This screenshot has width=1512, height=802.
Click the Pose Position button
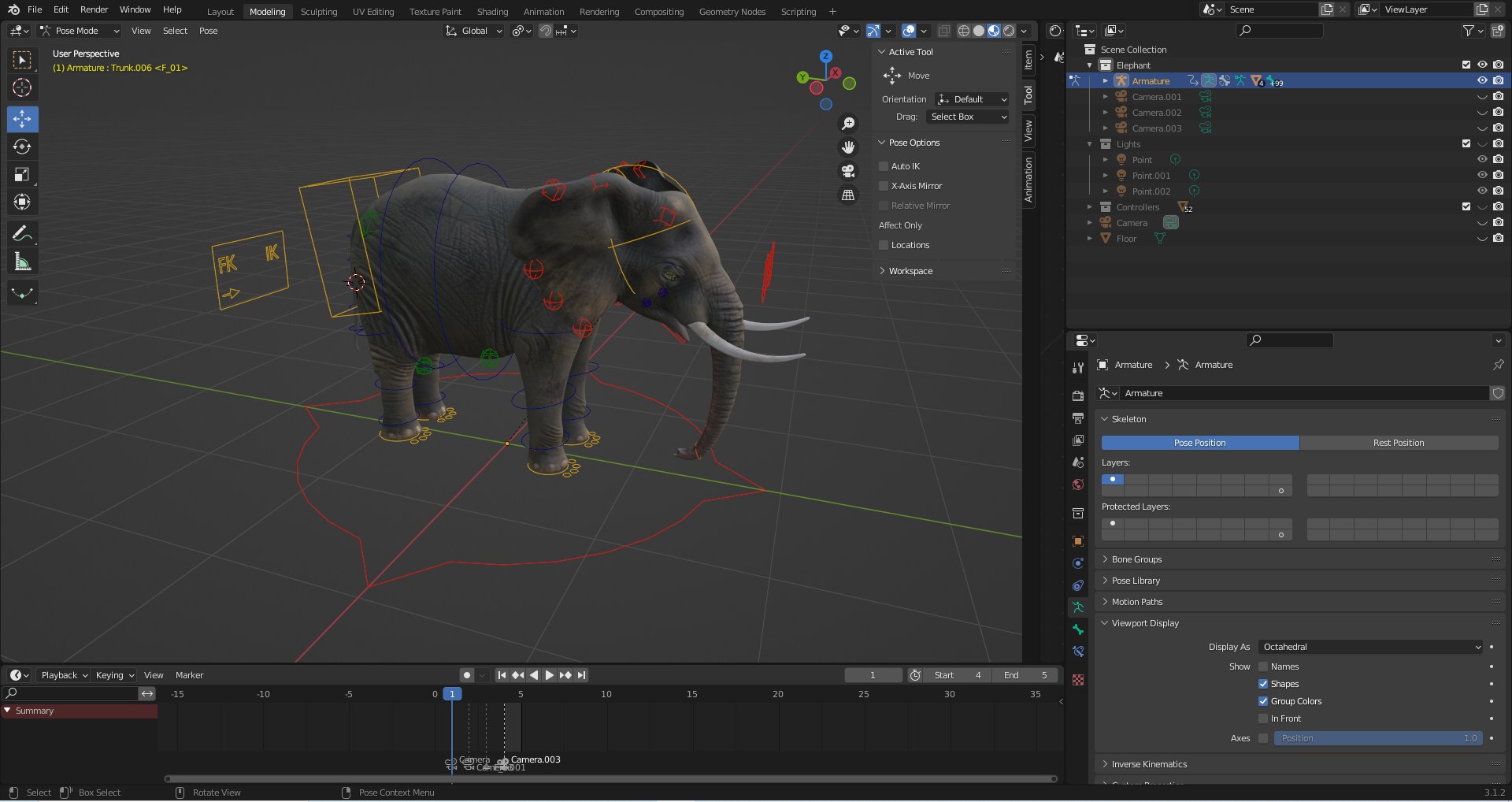pos(1200,443)
